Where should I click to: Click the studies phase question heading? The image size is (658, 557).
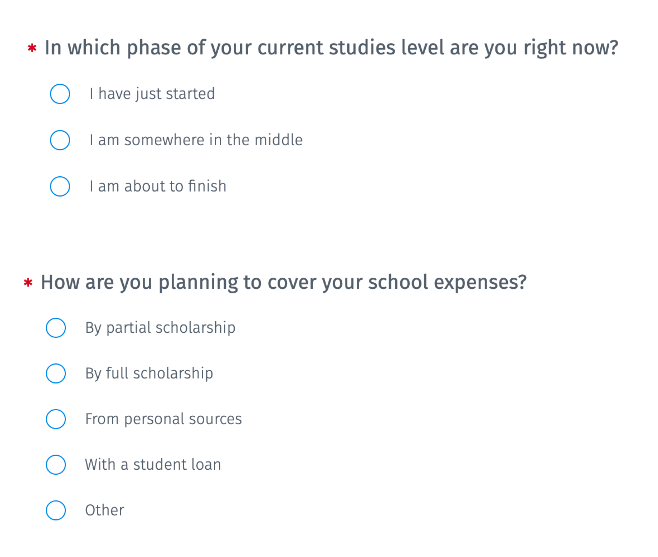(x=331, y=48)
